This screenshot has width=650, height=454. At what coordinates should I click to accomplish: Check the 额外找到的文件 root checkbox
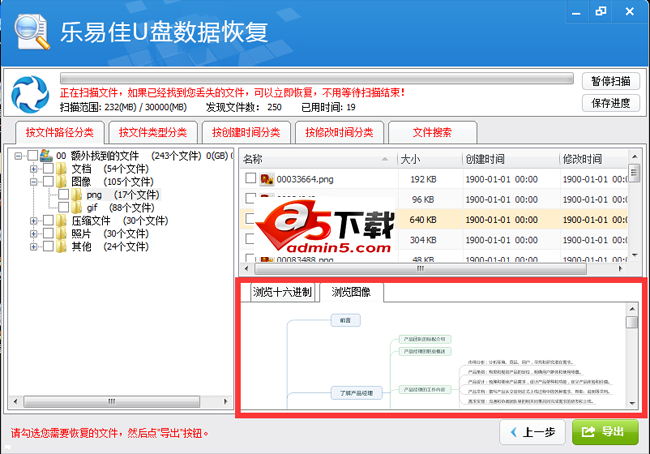click(32, 156)
